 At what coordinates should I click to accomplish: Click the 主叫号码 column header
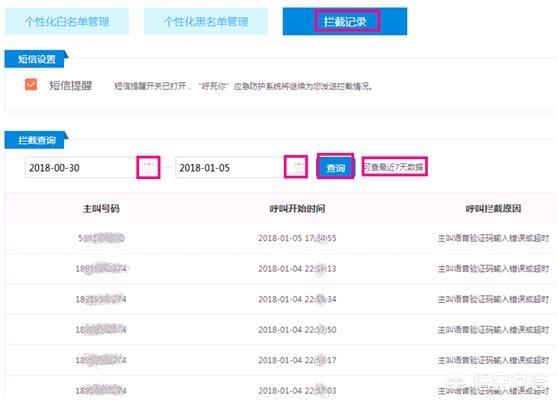tap(101, 209)
